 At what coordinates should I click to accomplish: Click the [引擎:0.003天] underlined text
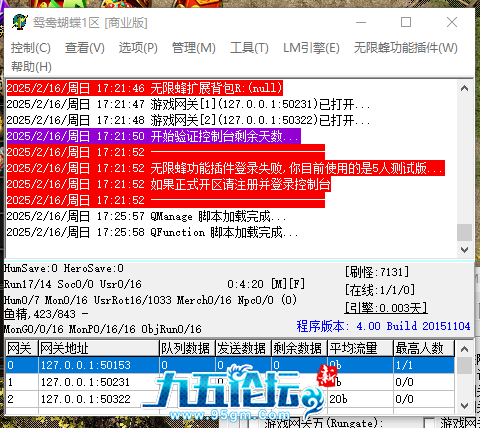[x=386, y=308]
